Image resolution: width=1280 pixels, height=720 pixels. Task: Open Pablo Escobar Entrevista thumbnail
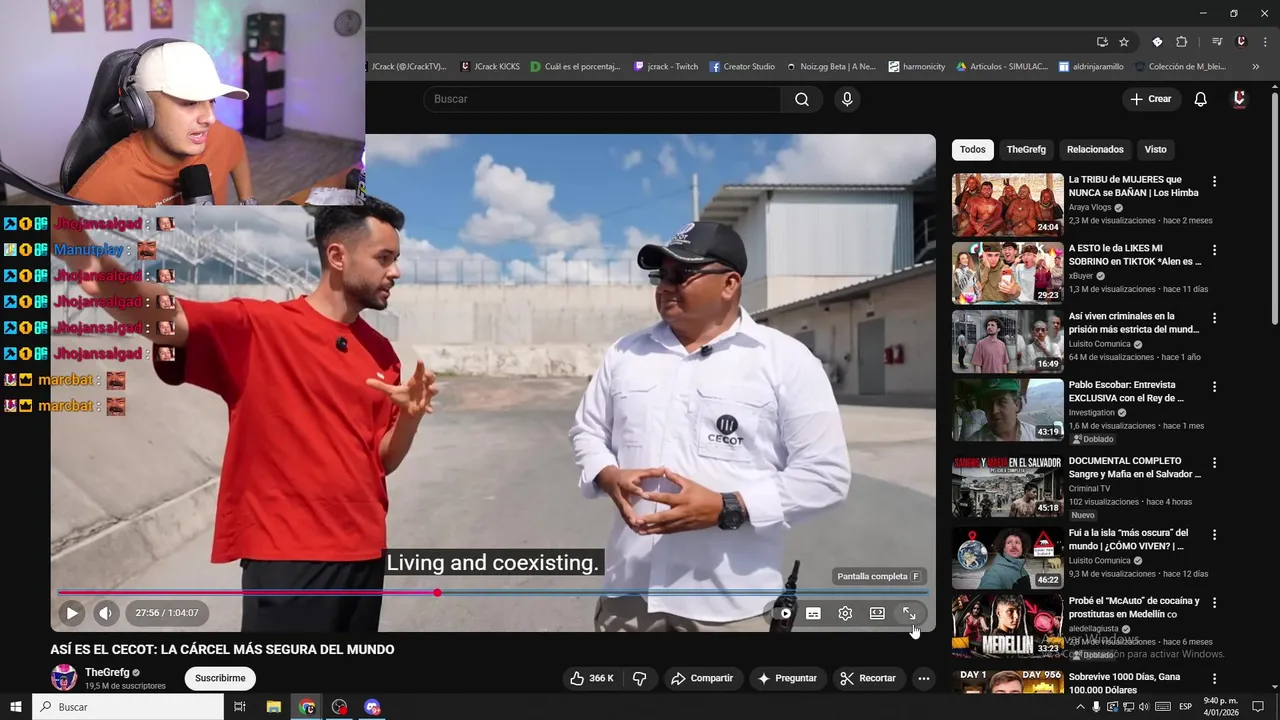1007,410
